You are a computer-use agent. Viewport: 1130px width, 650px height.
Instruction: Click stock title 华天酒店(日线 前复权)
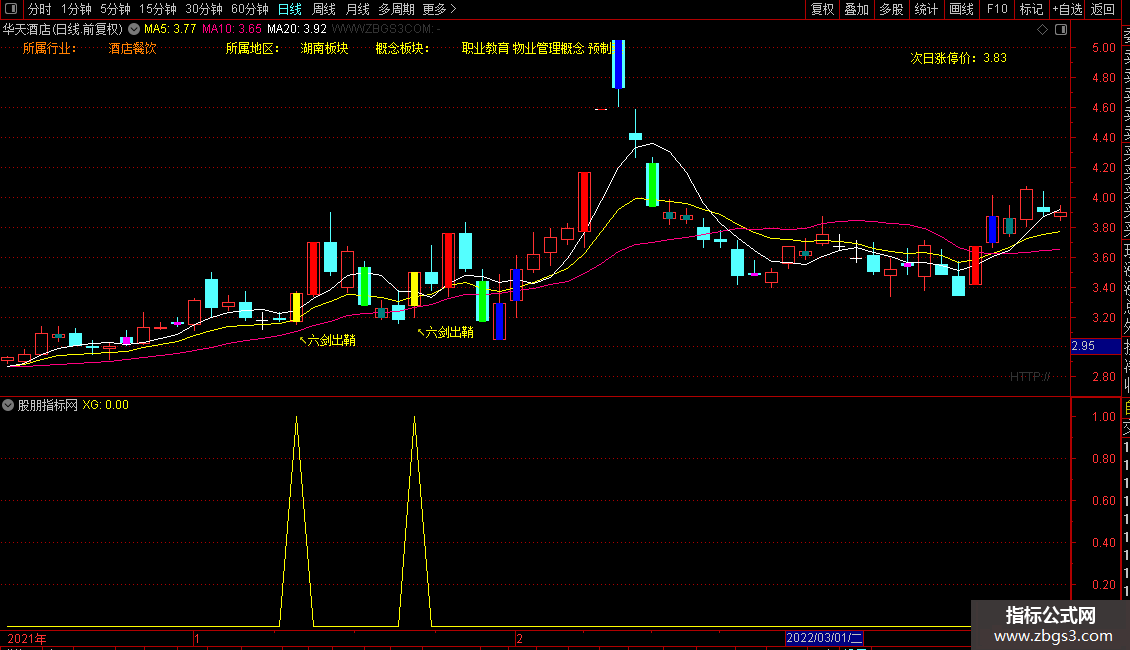coord(63,29)
